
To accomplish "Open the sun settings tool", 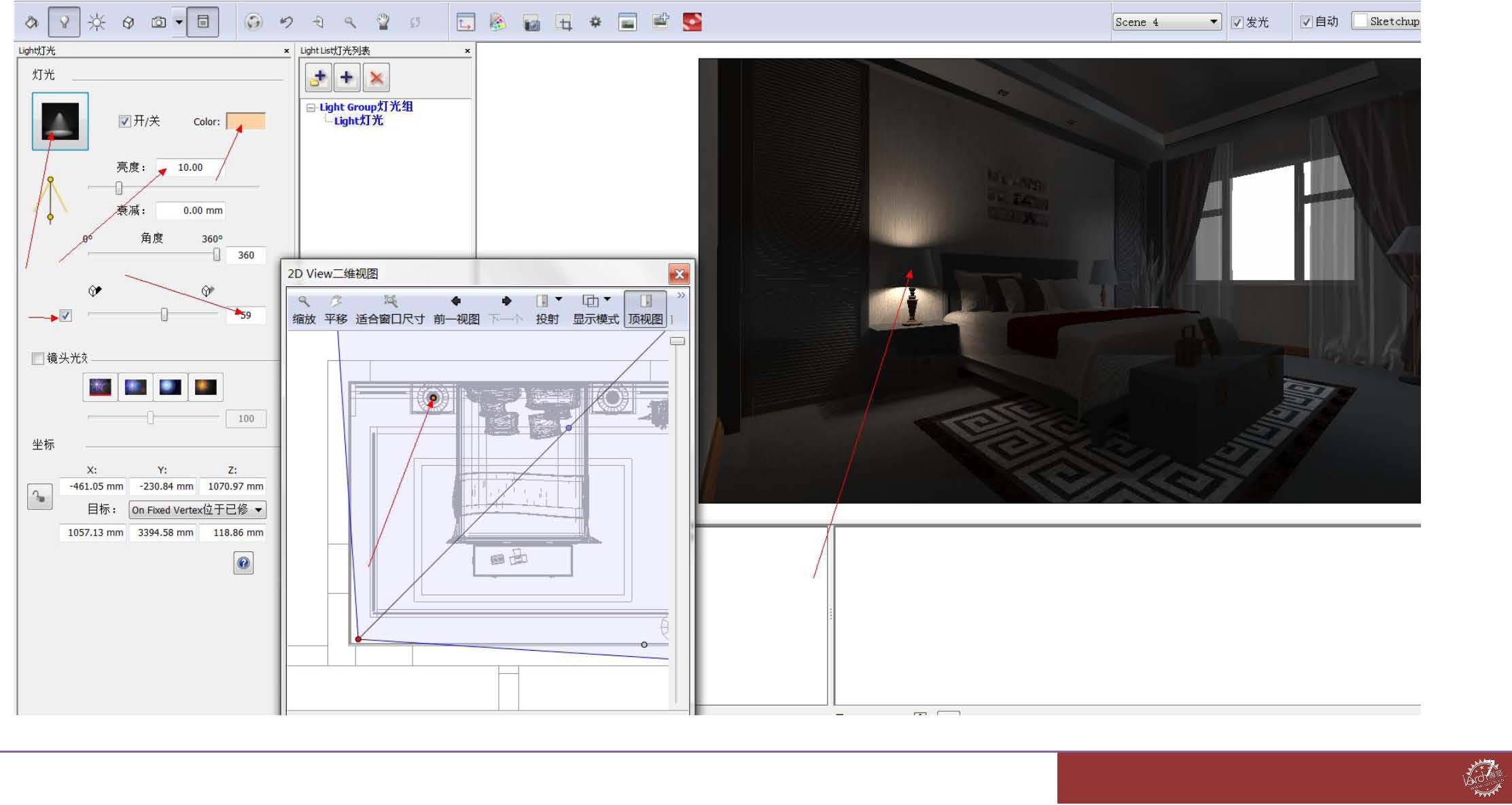I will [x=96, y=22].
